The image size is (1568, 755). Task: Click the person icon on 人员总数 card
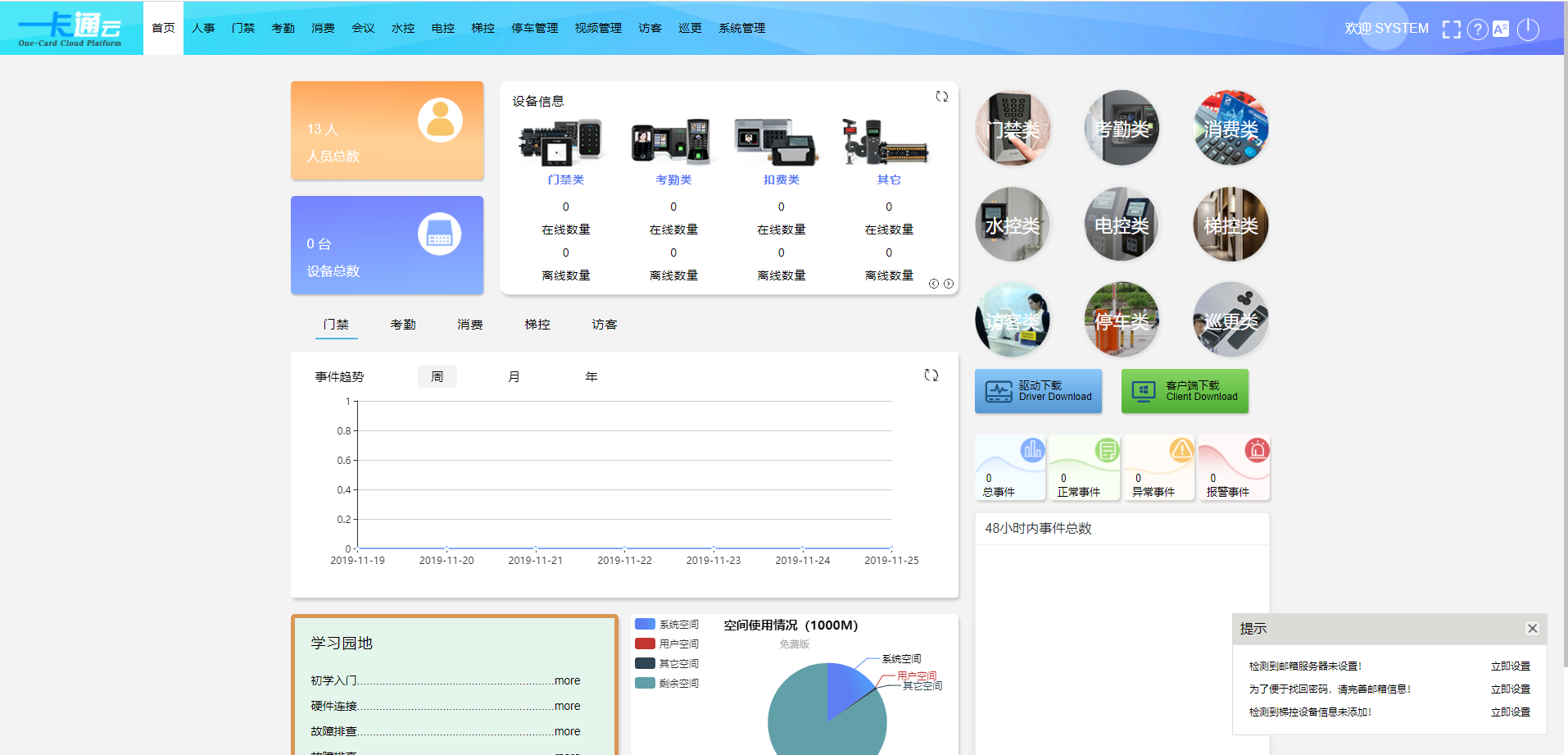click(440, 121)
